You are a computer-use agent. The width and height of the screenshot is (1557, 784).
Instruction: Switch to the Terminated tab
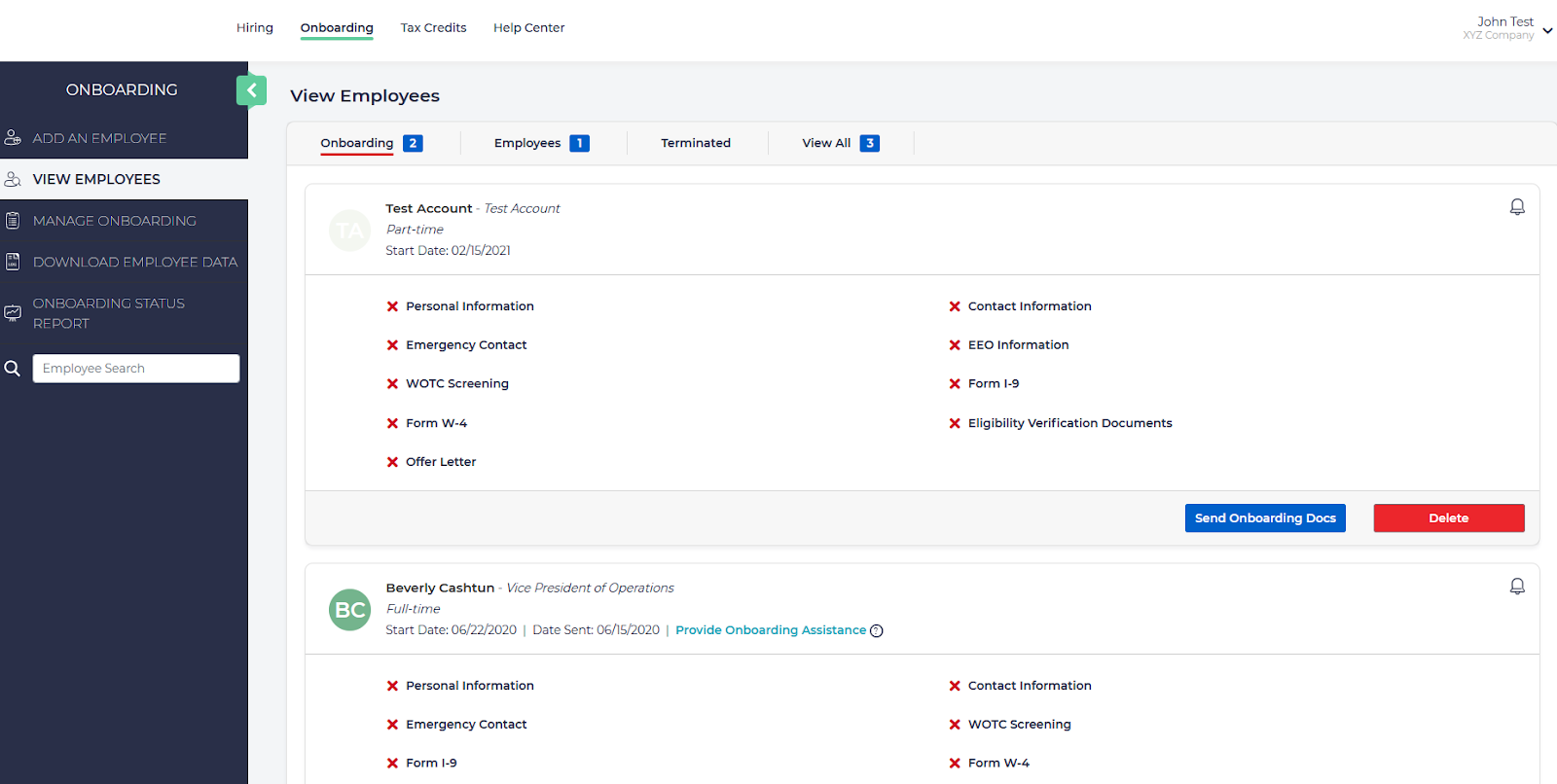point(695,143)
